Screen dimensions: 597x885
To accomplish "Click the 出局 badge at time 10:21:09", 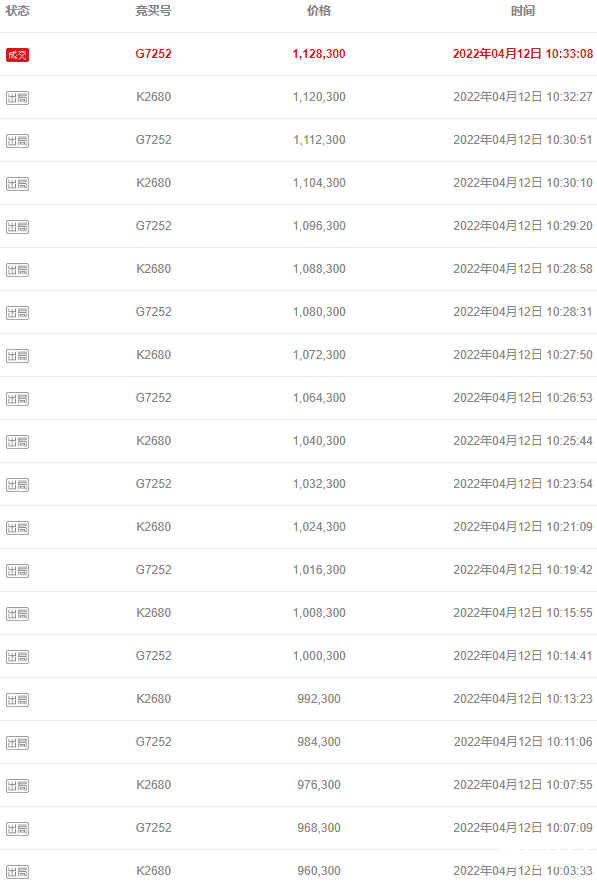I will pos(17,528).
